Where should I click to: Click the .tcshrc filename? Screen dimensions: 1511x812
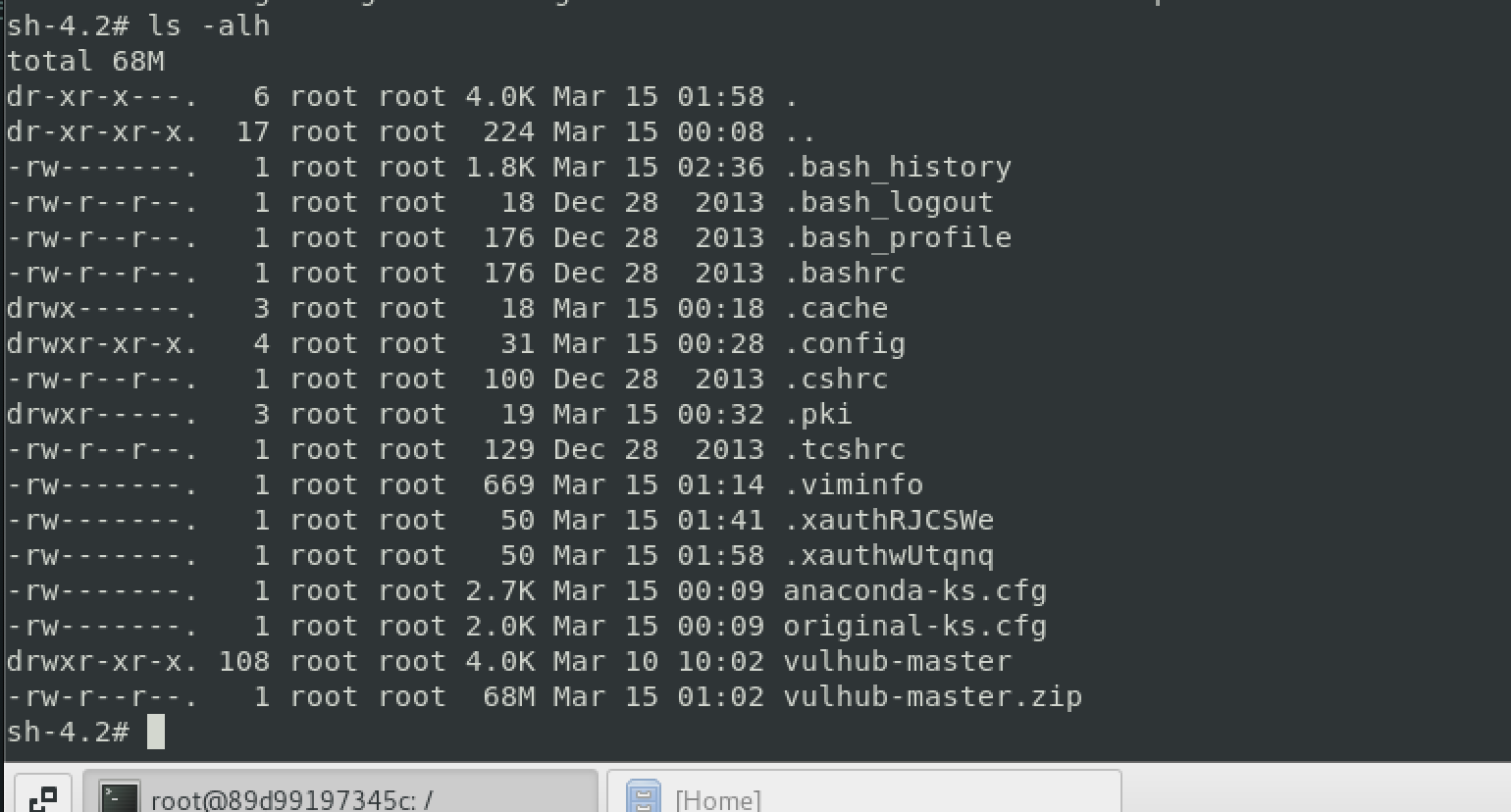[844, 449]
